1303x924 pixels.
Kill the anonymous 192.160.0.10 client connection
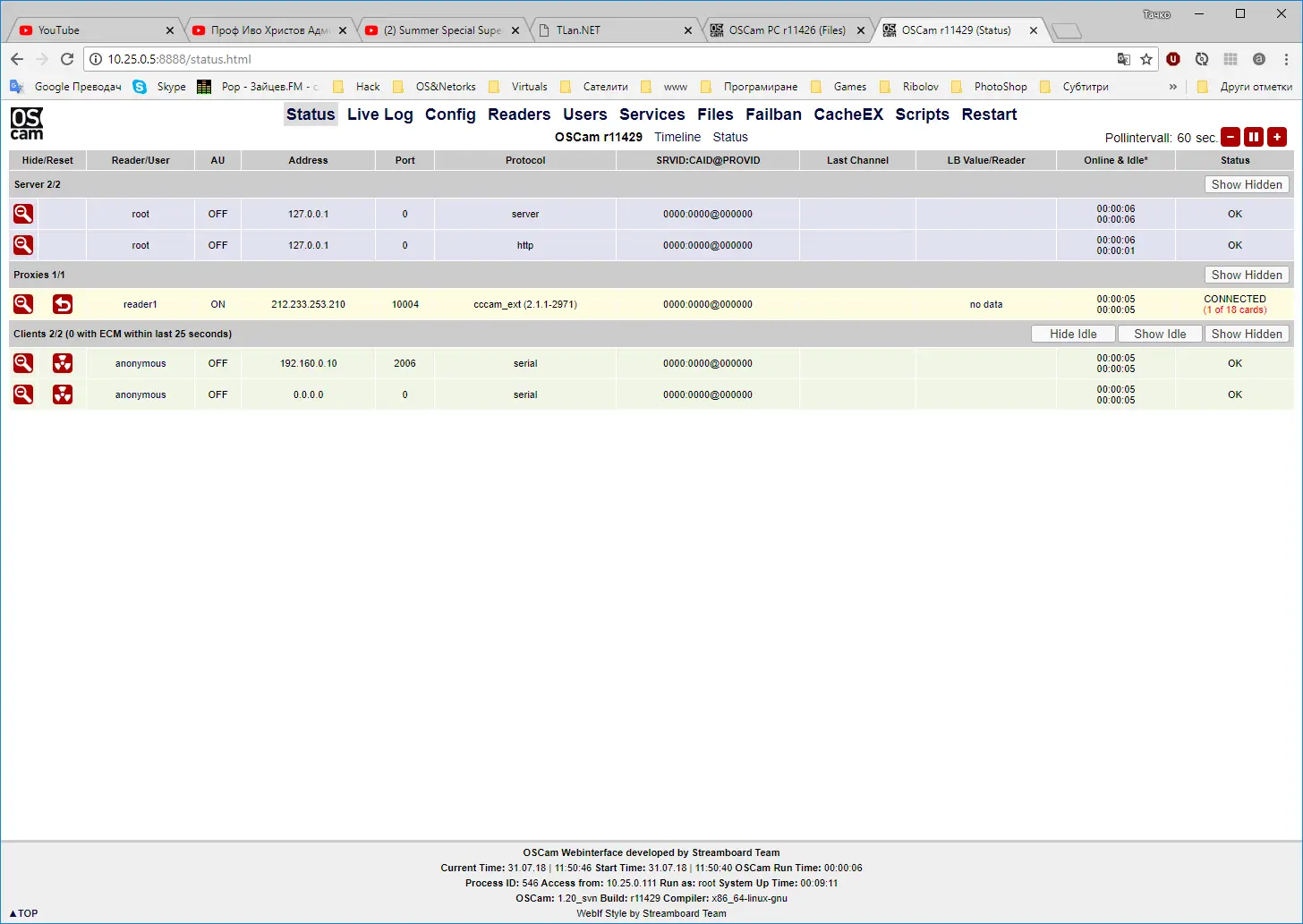click(63, 363)
